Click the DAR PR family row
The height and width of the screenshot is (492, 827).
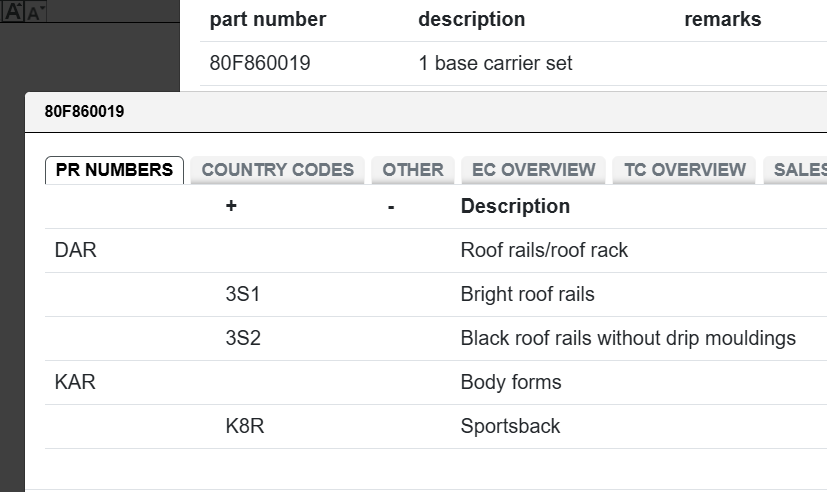pos(76,250)
